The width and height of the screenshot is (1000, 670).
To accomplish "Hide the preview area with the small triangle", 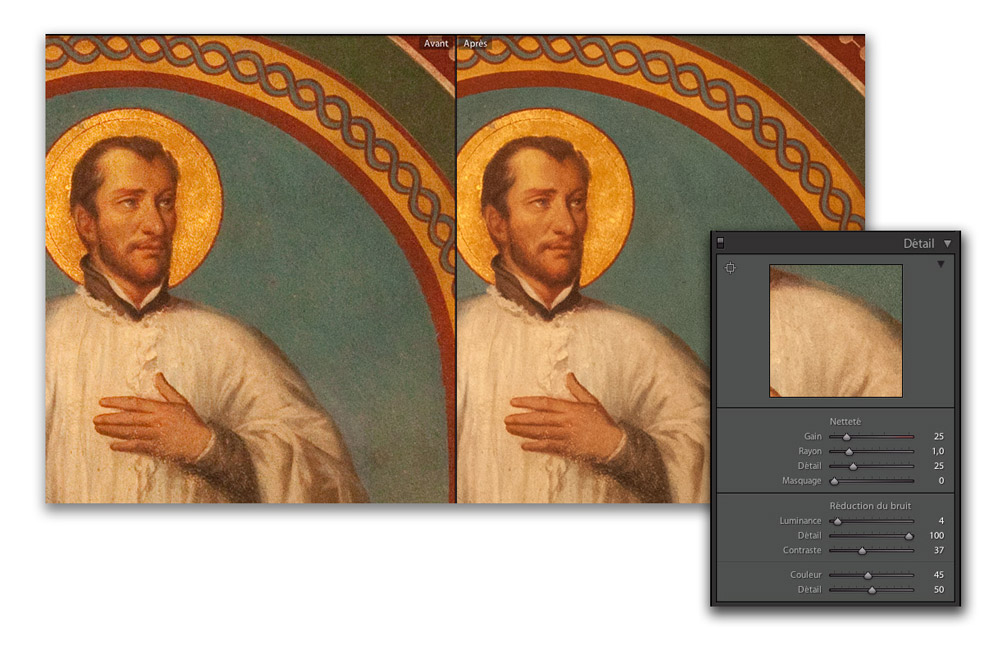I will tap(941, 264).
